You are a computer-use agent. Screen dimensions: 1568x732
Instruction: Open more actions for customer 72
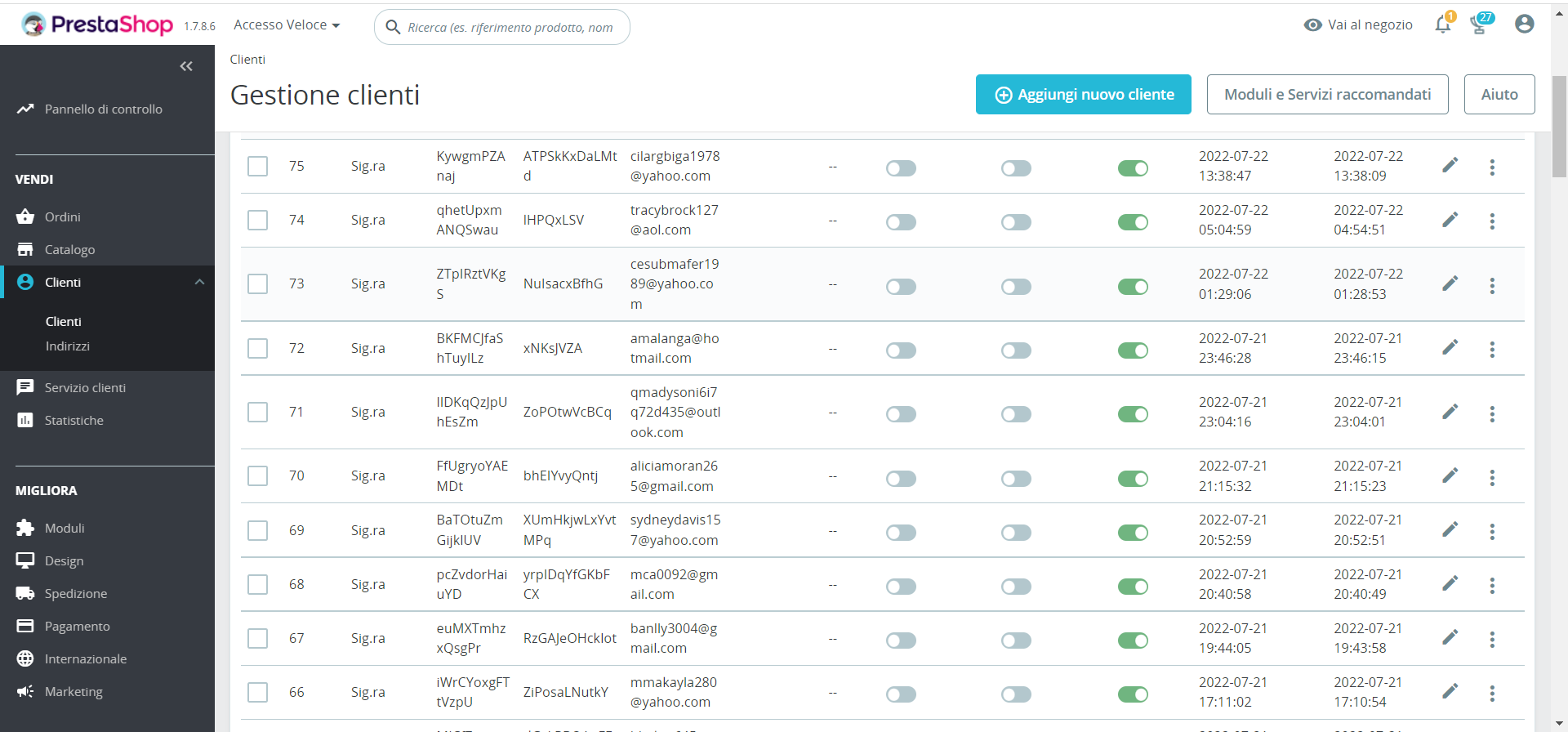point(1492,350)
